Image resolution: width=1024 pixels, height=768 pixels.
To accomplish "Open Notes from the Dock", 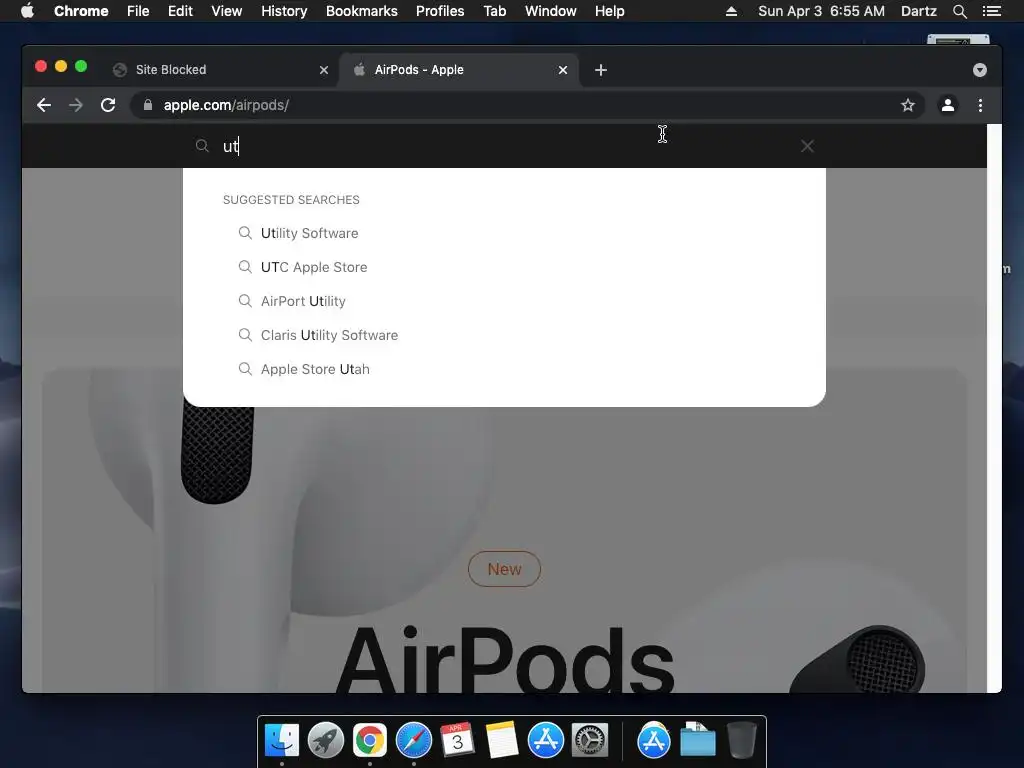I will [x=502, y=741].
